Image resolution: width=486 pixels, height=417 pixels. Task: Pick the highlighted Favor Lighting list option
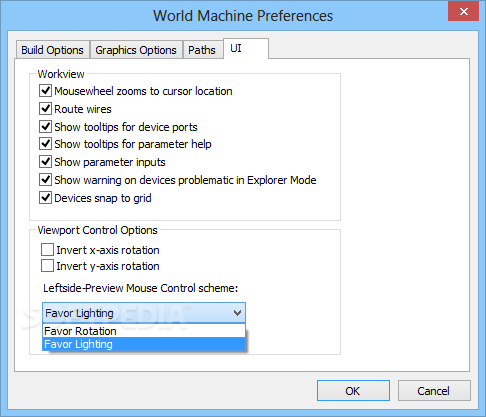[x=144, y=344]
